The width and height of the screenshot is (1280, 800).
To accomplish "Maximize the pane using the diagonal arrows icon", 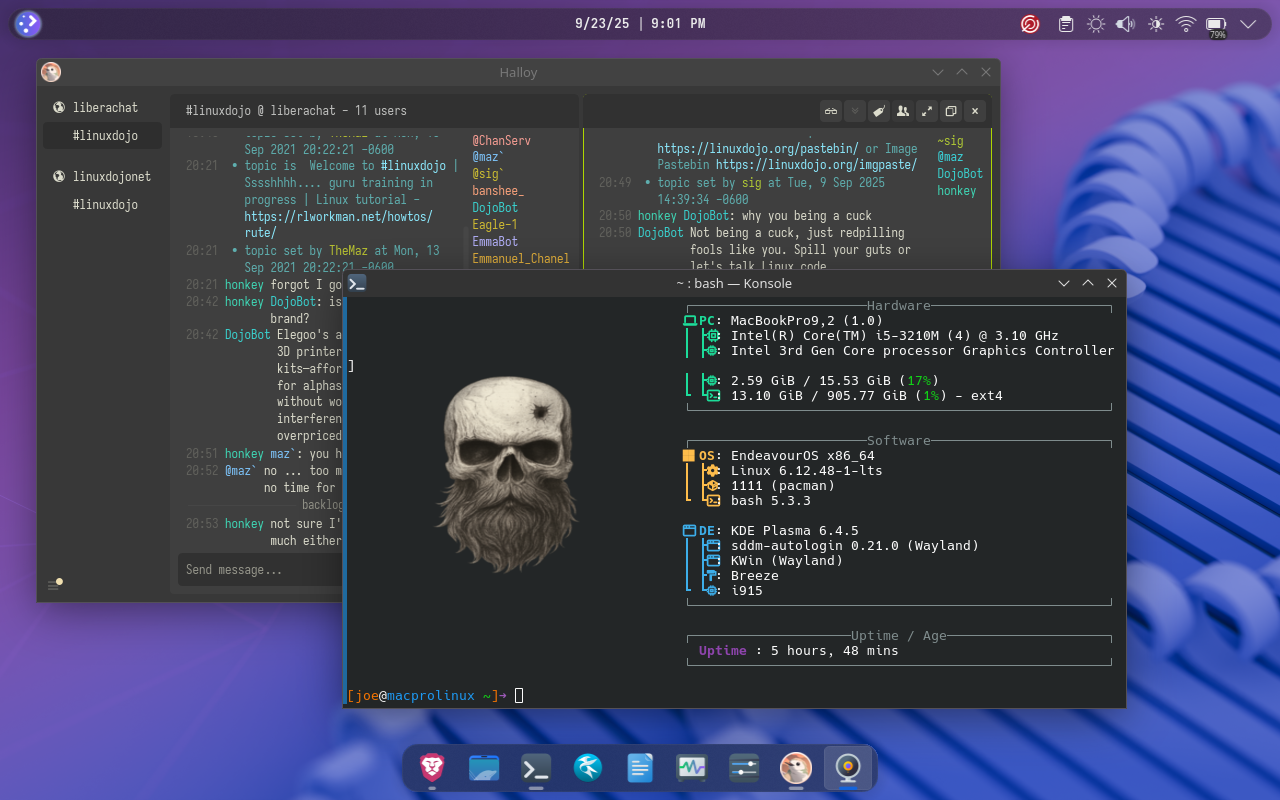I will 927,111.
